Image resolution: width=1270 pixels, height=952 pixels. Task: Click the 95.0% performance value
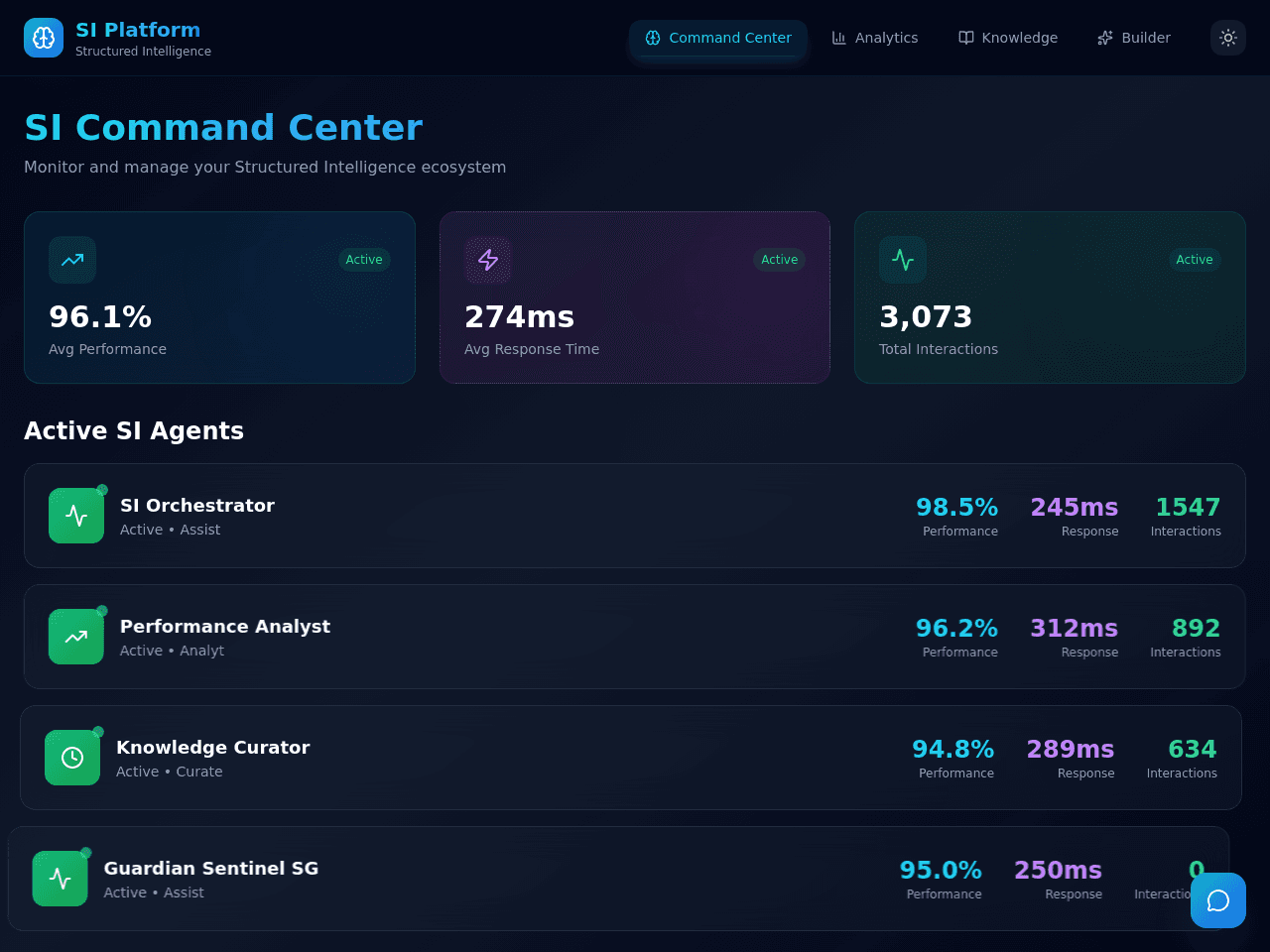941,871
